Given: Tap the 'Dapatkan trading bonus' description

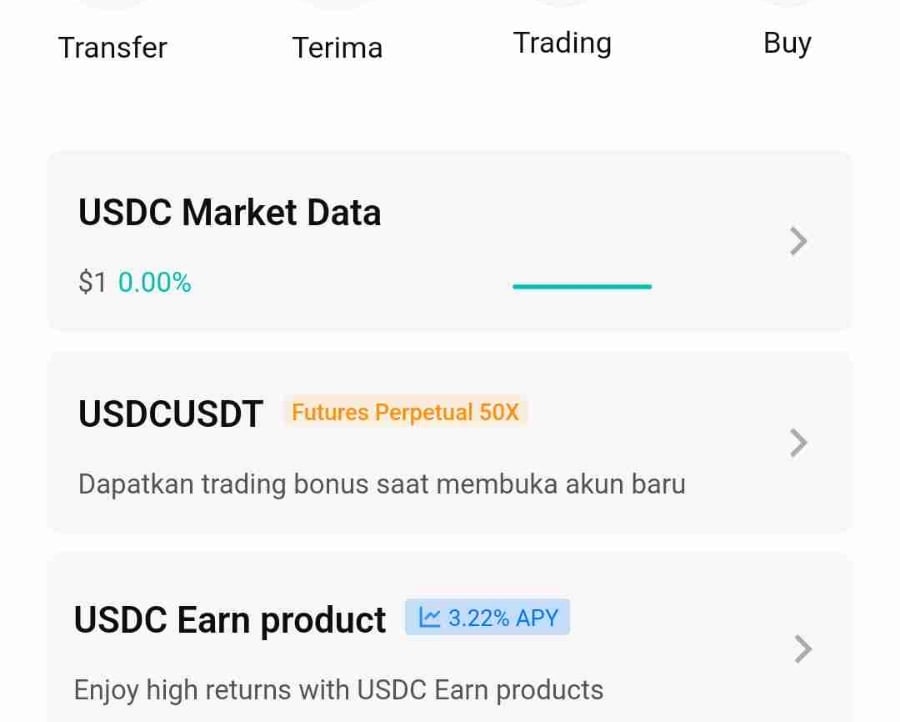Looking at the screenshot, I should click(x=381, y=484).
